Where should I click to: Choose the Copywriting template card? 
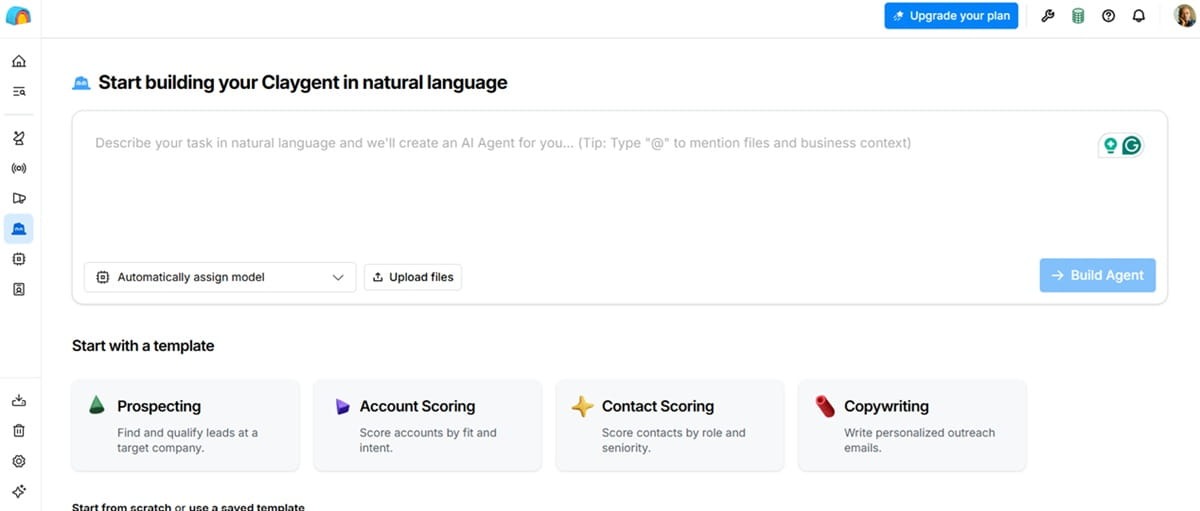(x=912, y=425)
